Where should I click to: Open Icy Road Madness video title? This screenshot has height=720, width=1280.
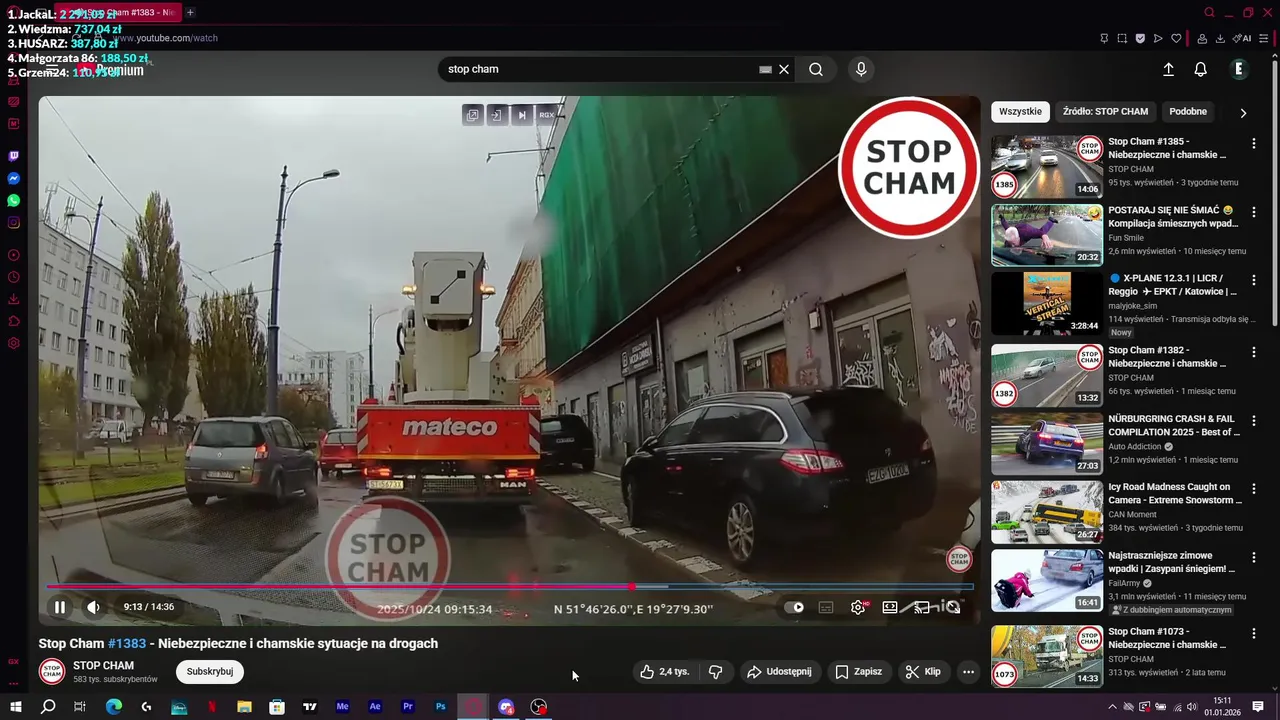point(1175,493)
